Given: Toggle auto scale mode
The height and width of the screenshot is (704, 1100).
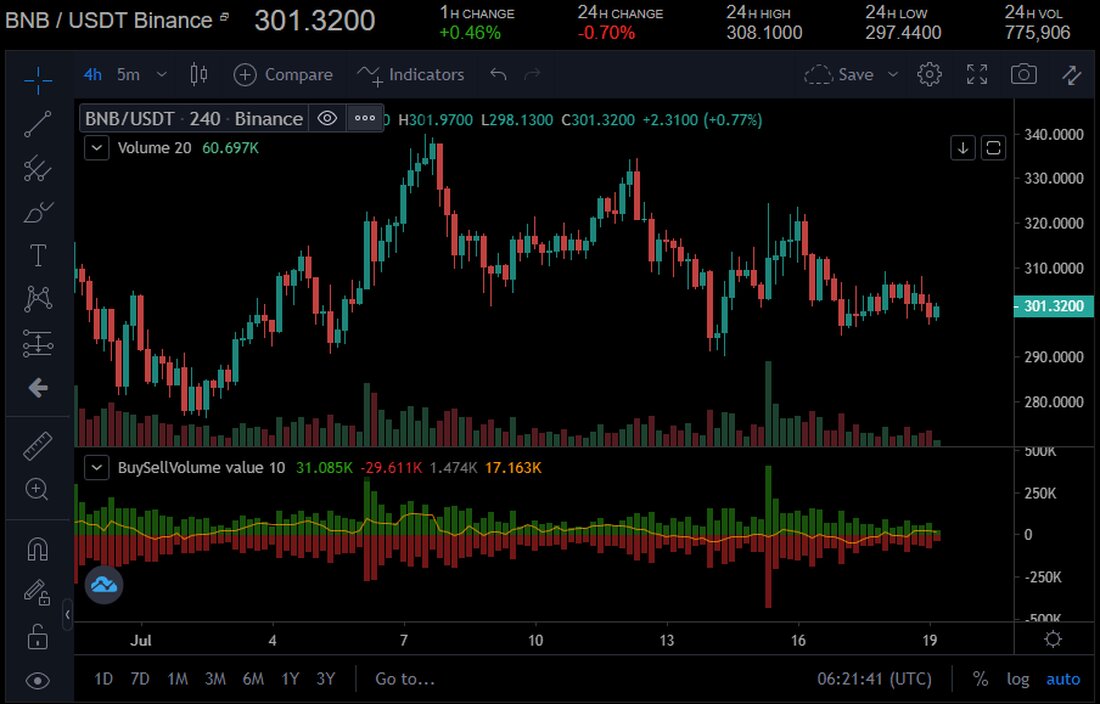Looking at the screenshot, I should click(1063, 679).
